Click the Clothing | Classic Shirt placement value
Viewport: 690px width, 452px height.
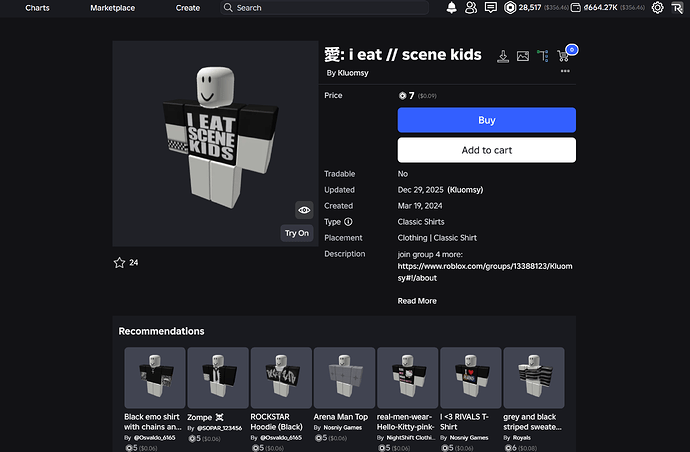[x=437, y=238]
